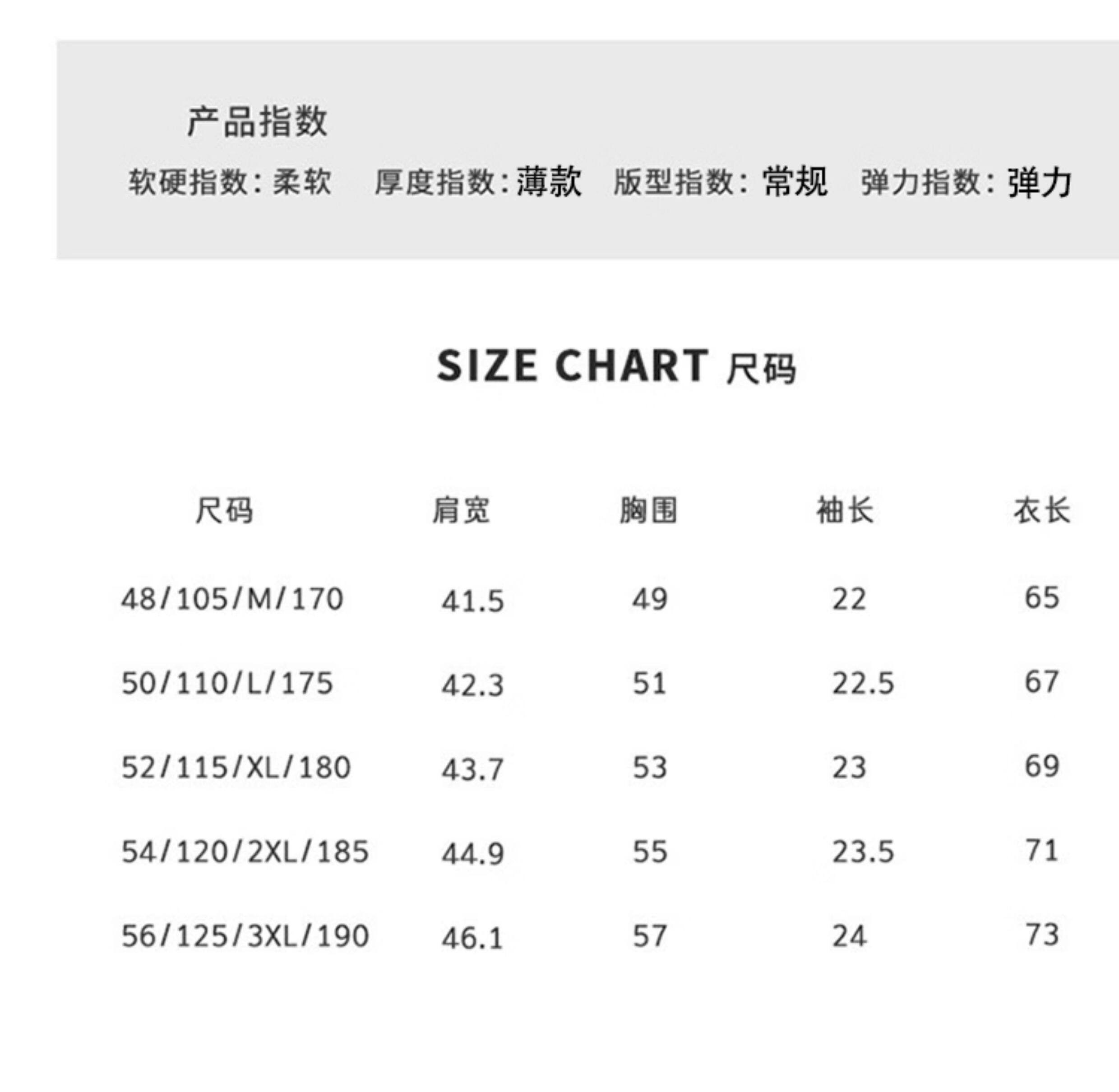Select sleeve length value 22.5
1119x1092 pixels.
click(863, 684)
